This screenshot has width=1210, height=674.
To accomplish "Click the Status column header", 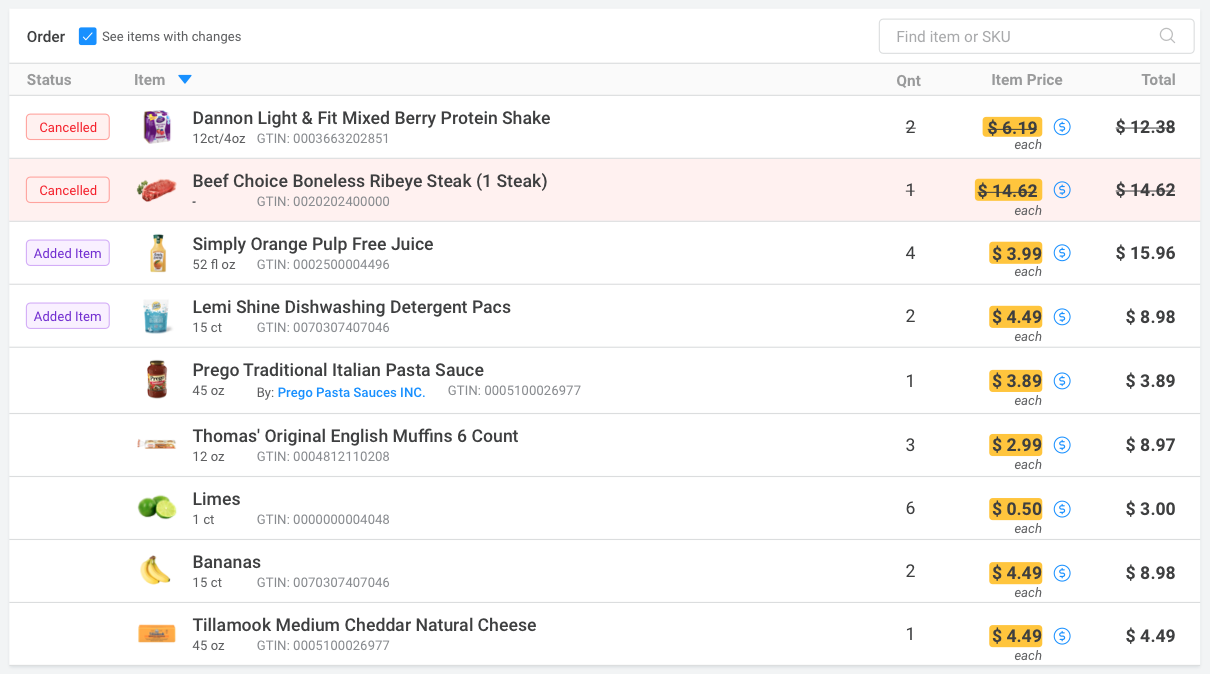I will point(49,80).
